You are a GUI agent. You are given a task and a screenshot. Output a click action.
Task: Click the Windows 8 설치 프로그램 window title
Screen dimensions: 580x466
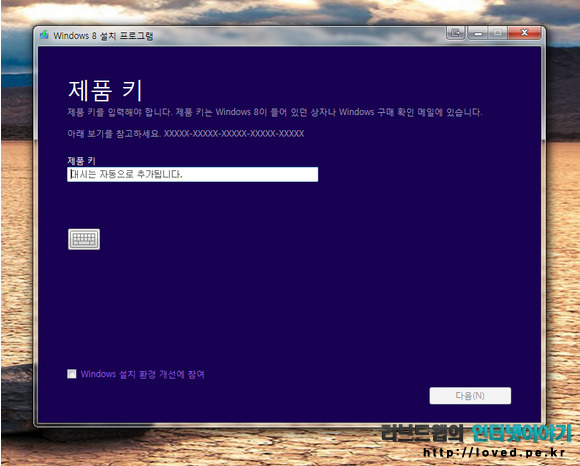coord(103,36)
